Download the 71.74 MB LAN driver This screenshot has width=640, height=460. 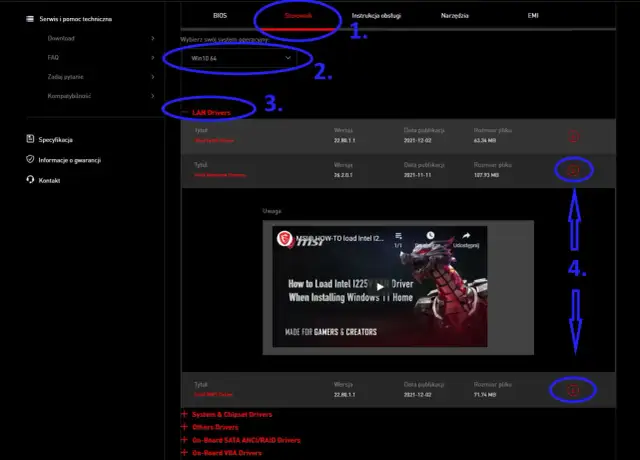(573, 389)
